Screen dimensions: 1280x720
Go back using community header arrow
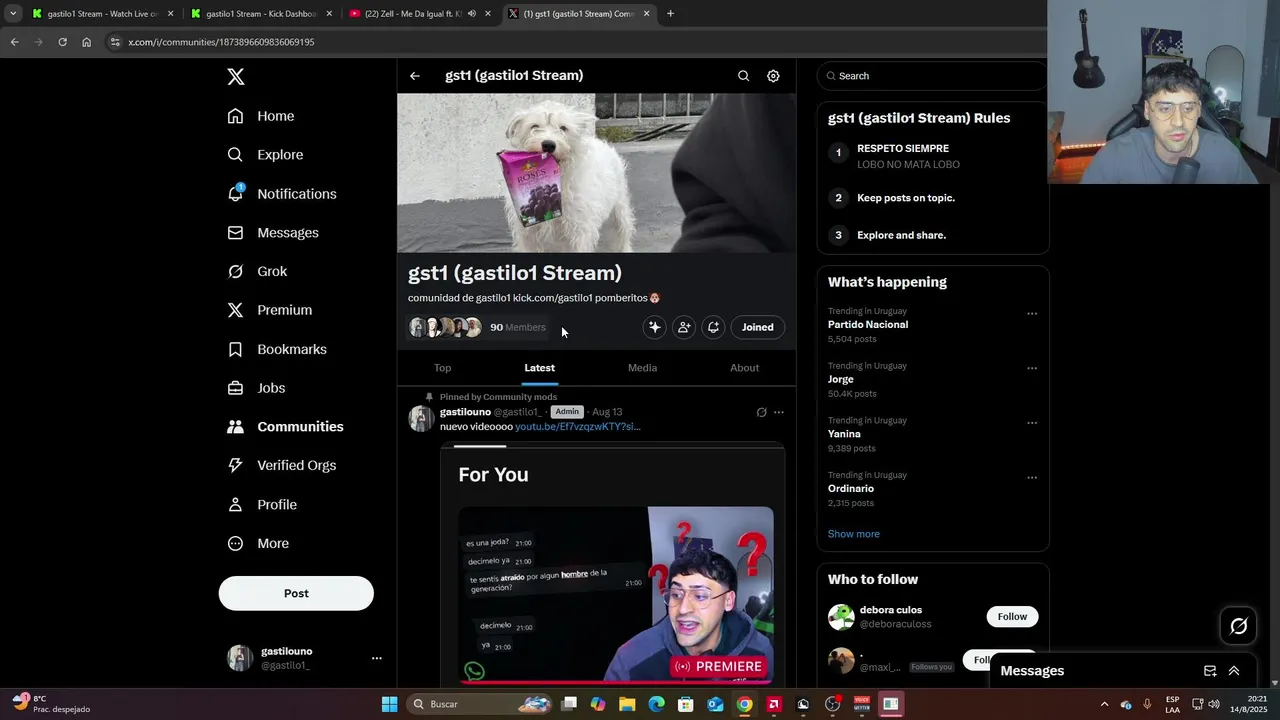click(415, 76)
